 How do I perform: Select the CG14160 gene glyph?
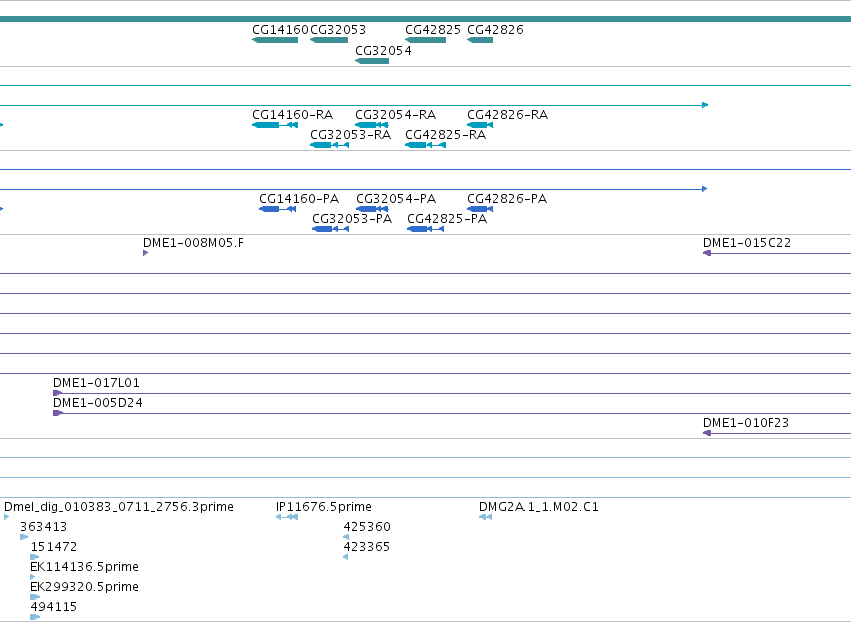coord(275,40)
